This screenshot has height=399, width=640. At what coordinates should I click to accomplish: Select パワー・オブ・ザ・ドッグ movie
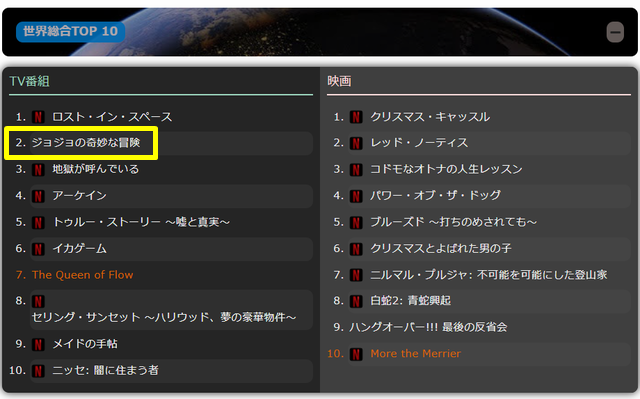pyautogui.click(x=436, y=196)
